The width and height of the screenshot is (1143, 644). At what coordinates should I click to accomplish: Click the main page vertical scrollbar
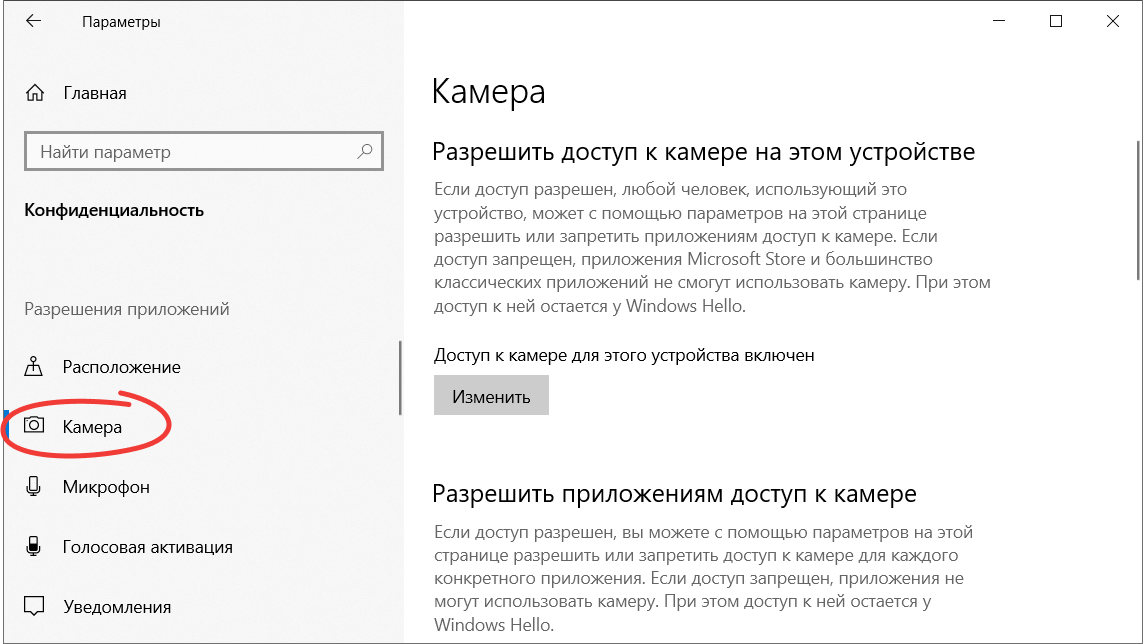pyautogui.click(x=1136, y=210)
